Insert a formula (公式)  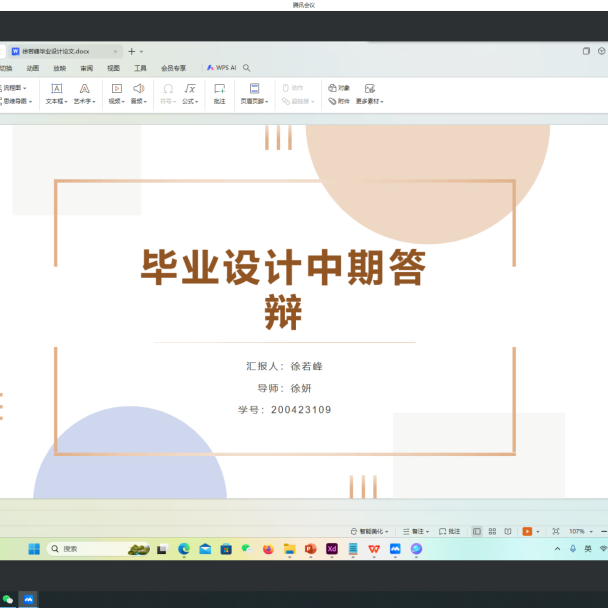pos(189,89)
